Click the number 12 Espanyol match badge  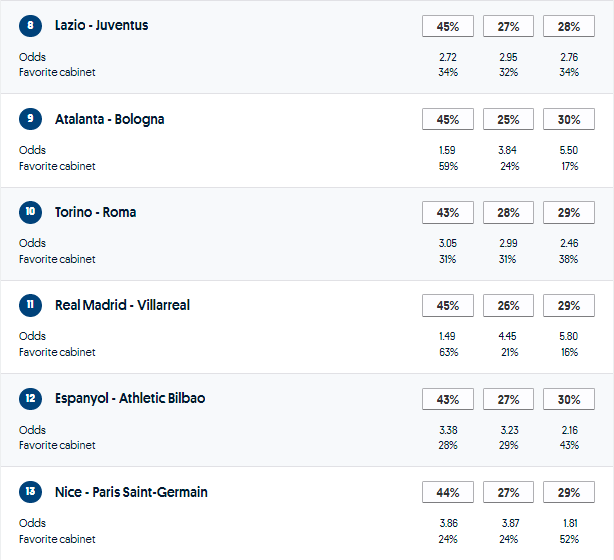[x=31, y=398]
